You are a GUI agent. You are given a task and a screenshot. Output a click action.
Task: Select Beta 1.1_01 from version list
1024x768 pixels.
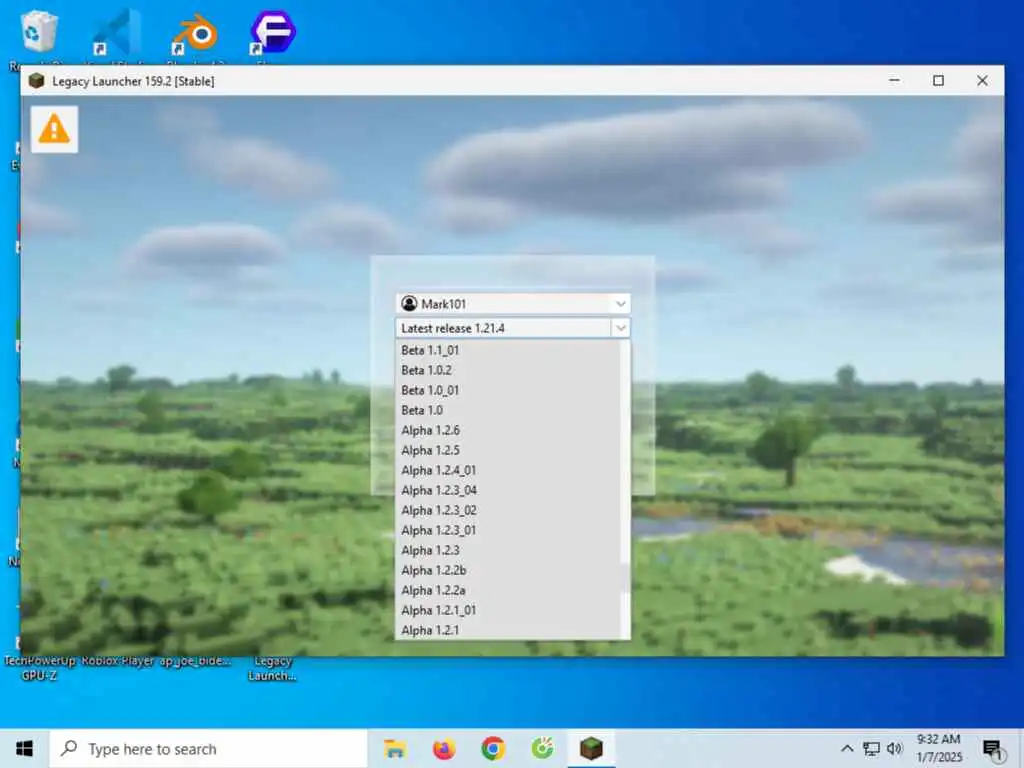coord(507,350)
